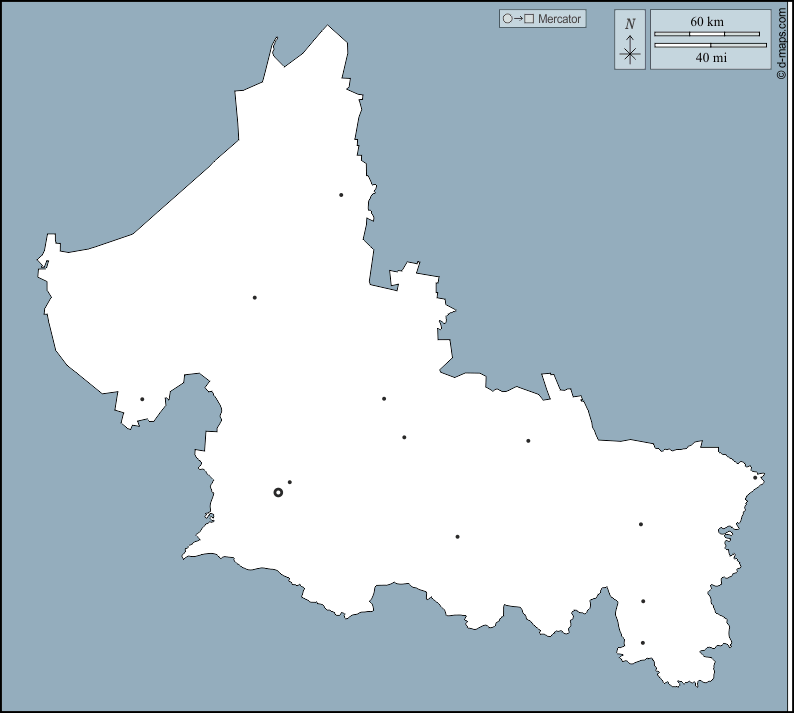Viewport: 794px width, 713px height.
Task: Click the city dot between northernmost and westernmost dots
Action: (x=255, y=297)
